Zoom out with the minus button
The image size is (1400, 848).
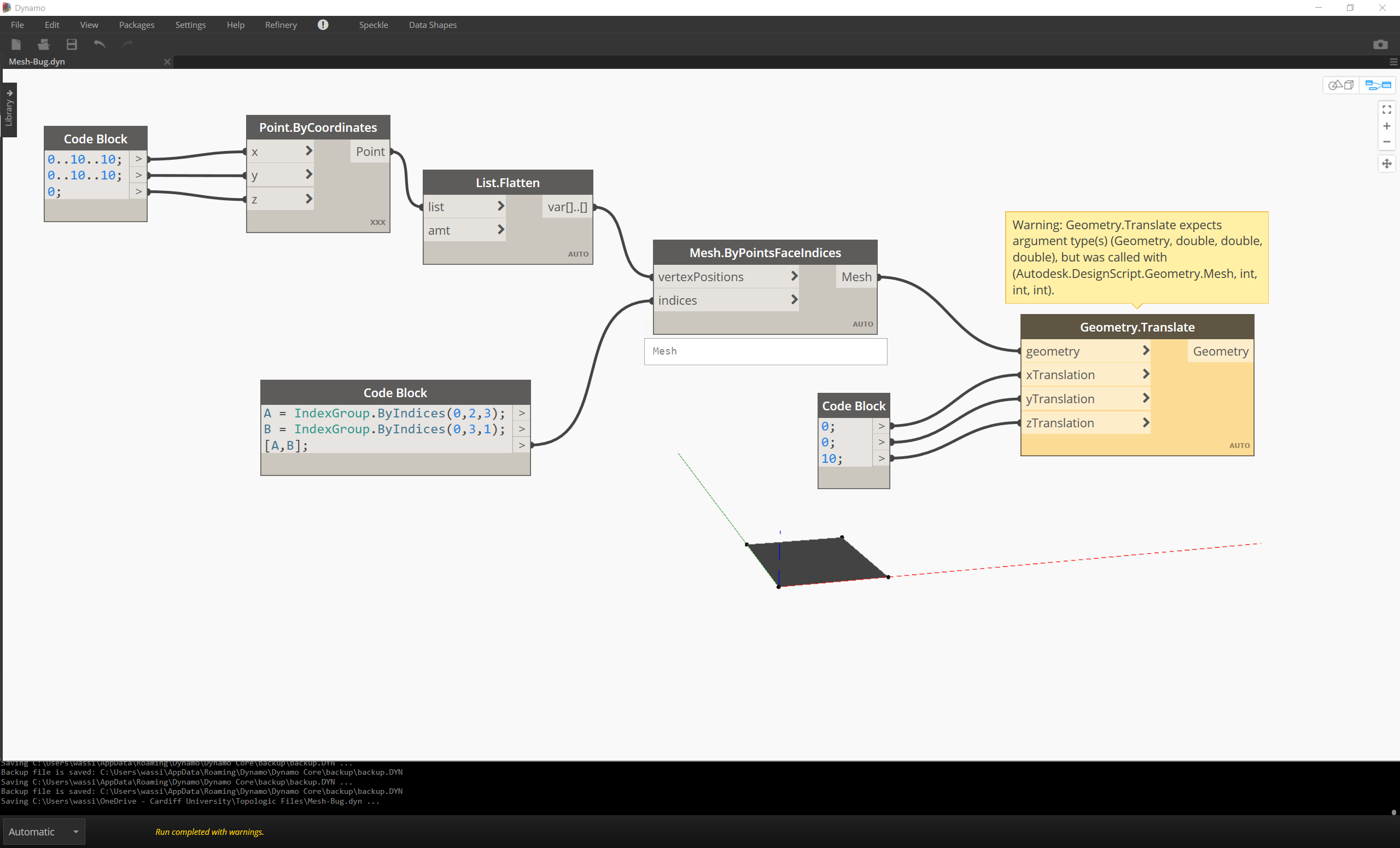(1386, 142)
